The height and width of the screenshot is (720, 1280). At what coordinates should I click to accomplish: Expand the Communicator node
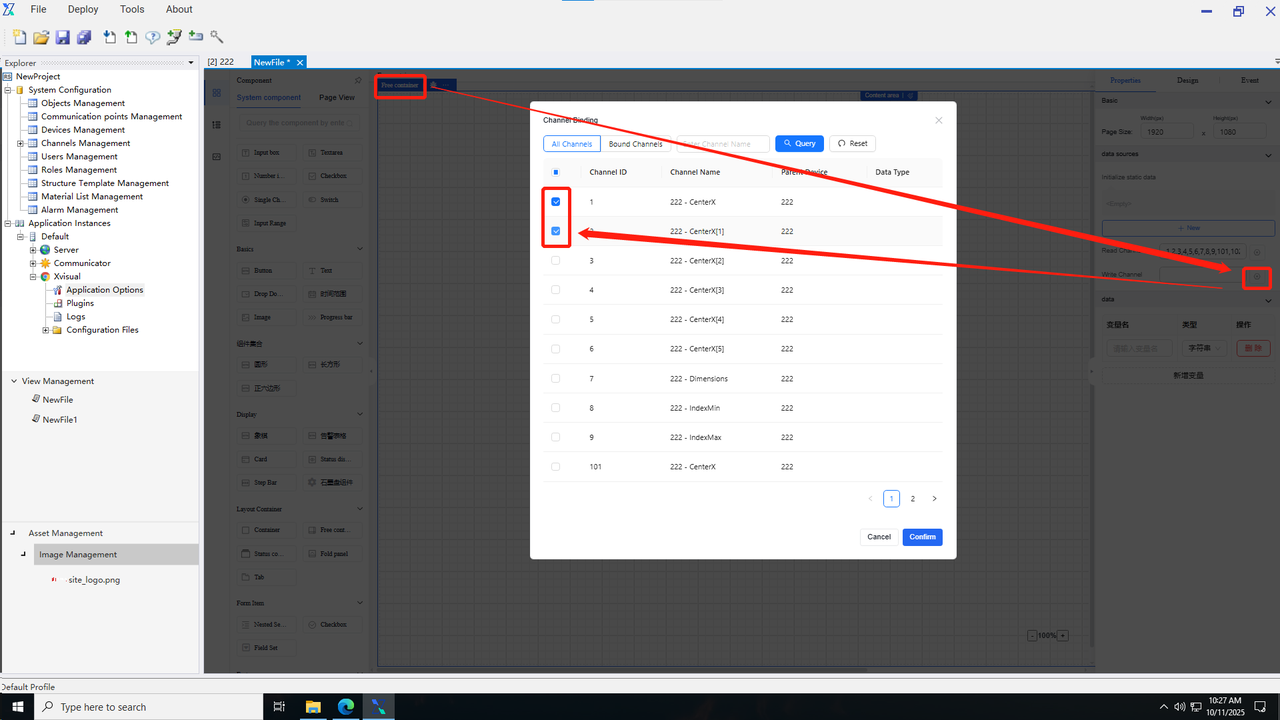coord(33,263)
